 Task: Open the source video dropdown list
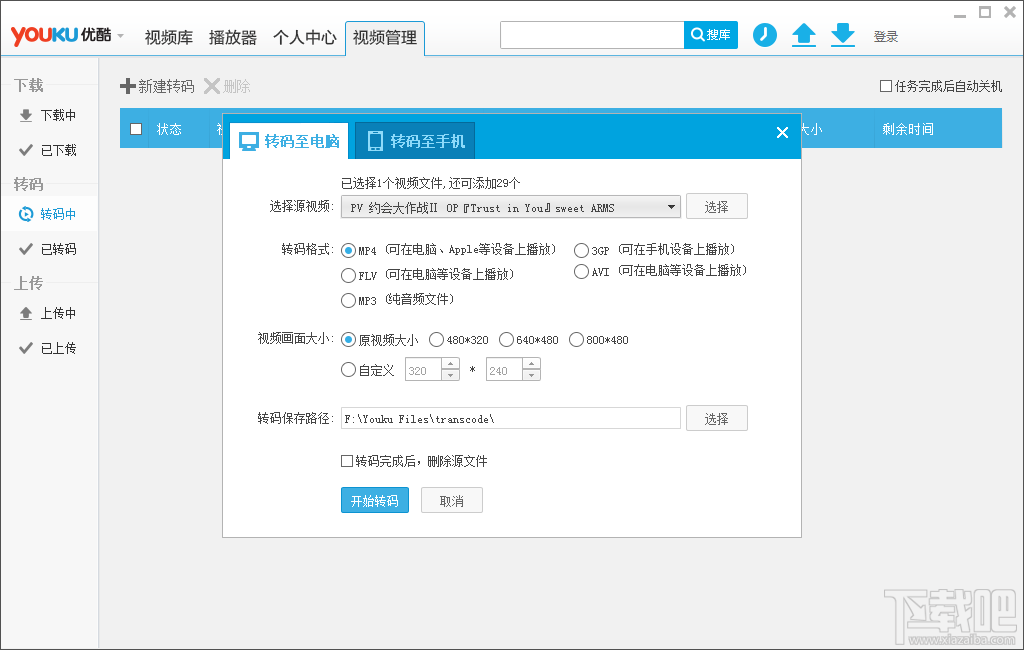click(x=671, y=207)
